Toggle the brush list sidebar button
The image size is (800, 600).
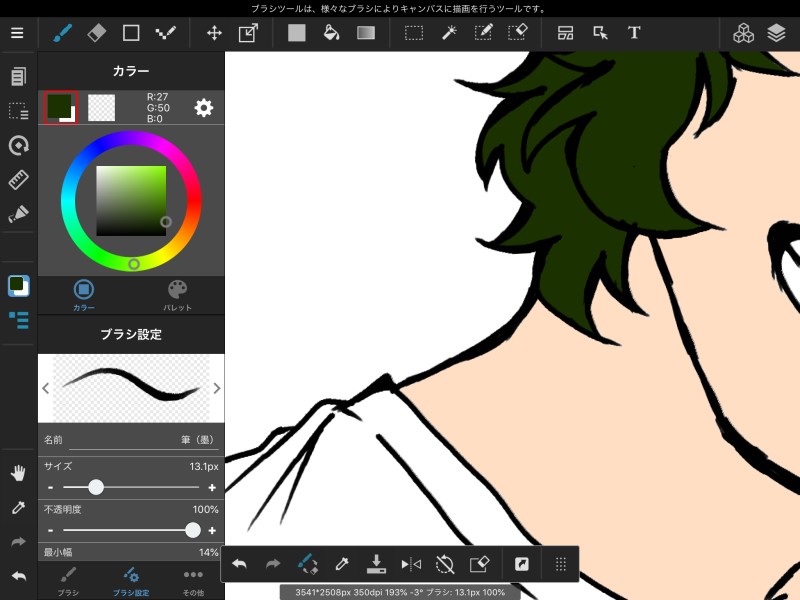point(18,320)
